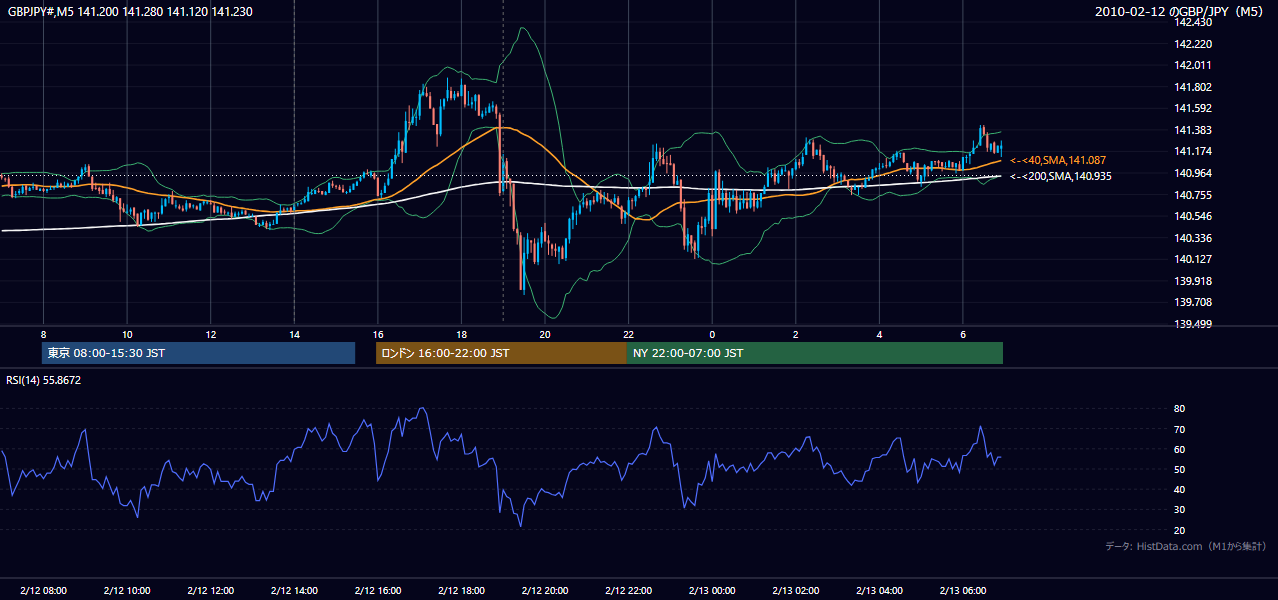Click the 2/12 22:00 date label
Image resolution: width=1278 pixels, height=600 pixels.
[628, 590]
